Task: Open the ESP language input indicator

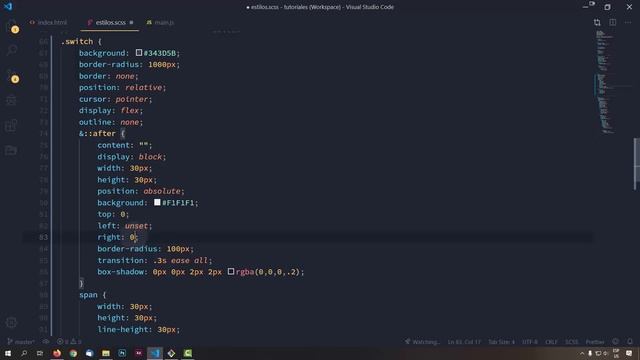Action: (x=616, y=353)
